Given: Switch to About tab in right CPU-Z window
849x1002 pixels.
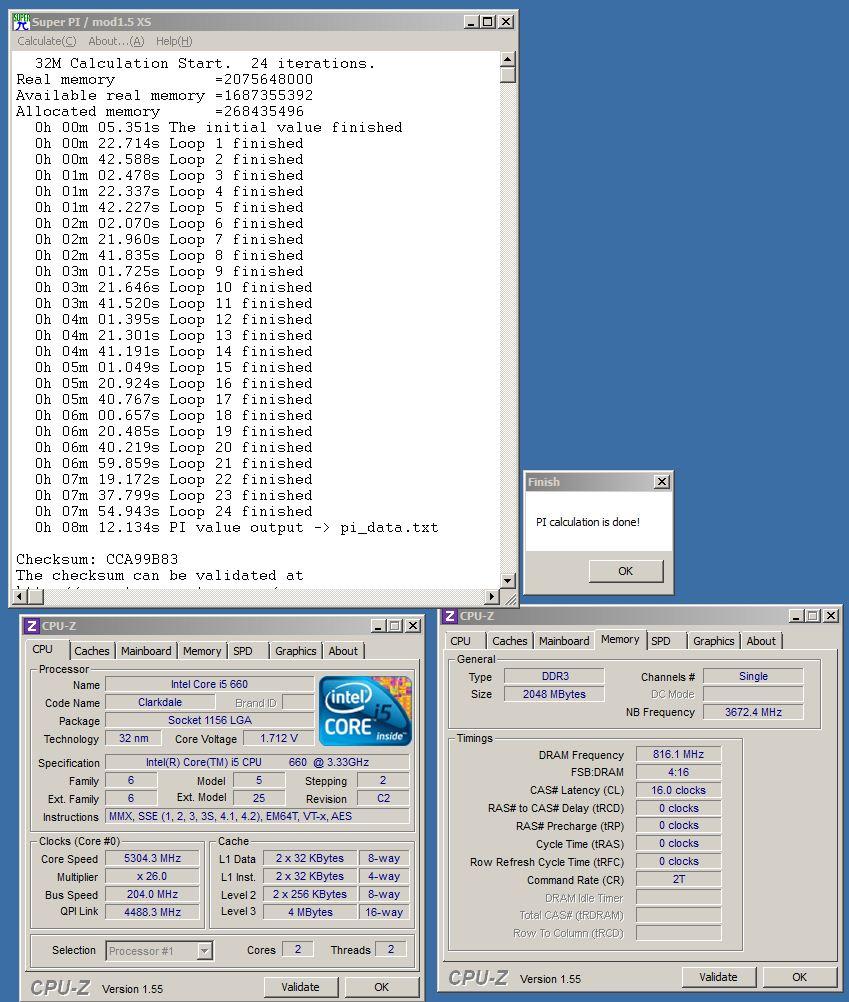Looking at the screenshot, I should pyautogui.click(x=761, y=641).
